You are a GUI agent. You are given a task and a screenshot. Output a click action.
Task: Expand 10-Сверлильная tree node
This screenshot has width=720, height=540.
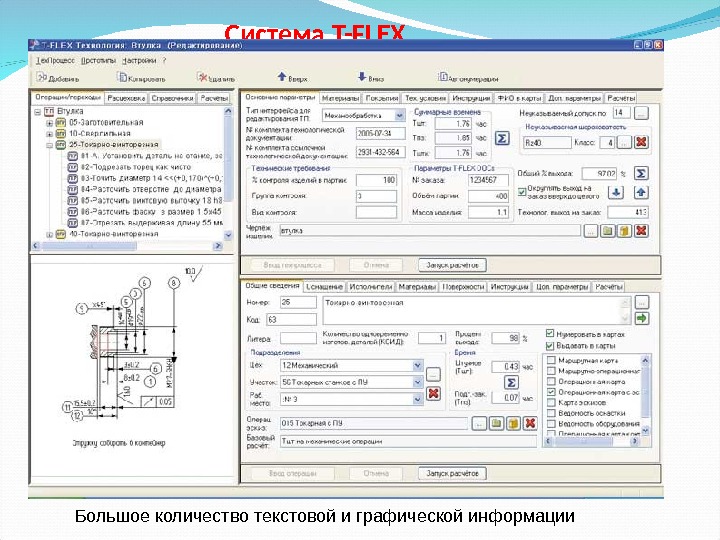[50, 134]
